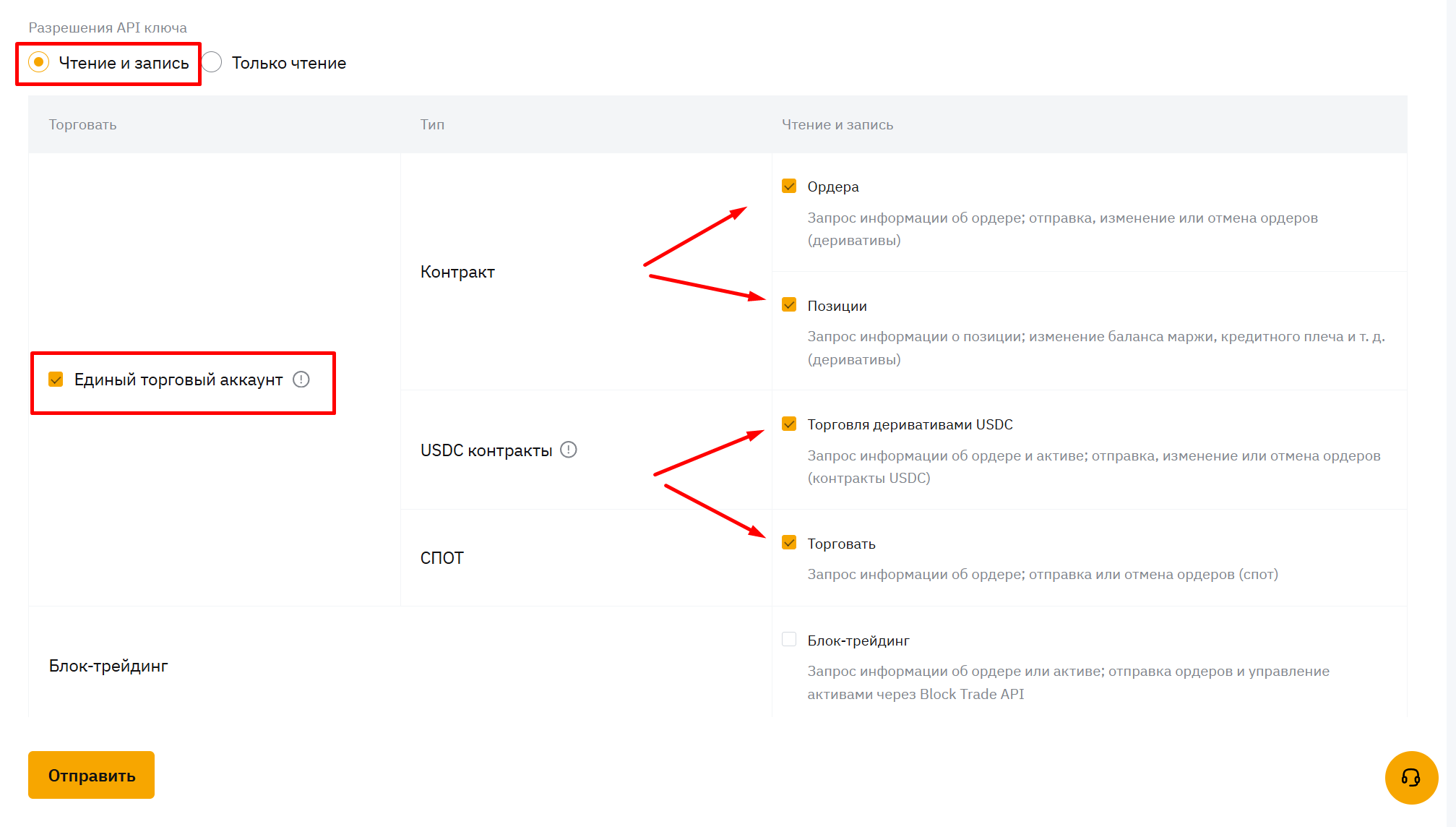1456x827 pixels.
Task: Click the Контракт row label
Action: [x=457, y=272]
